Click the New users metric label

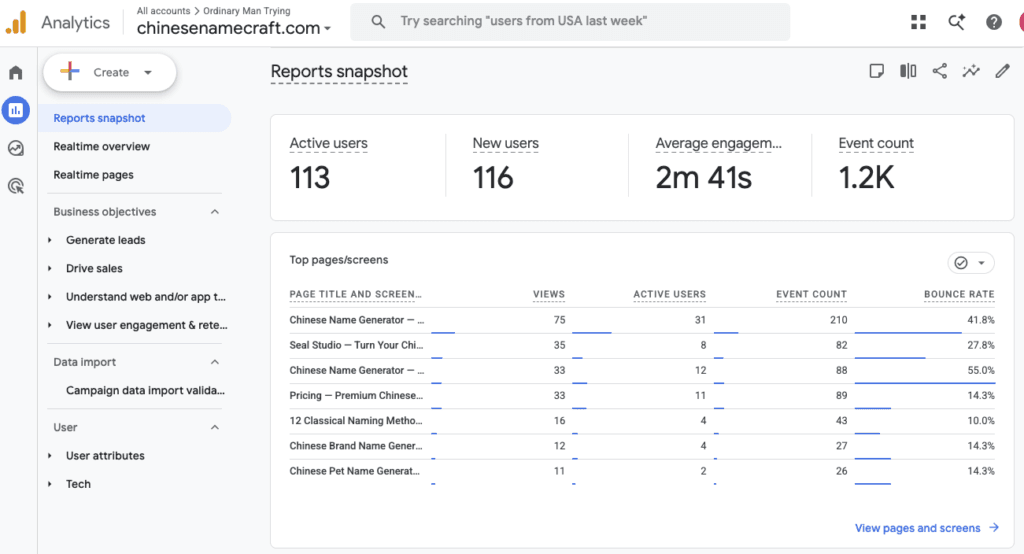coord(505,143)
